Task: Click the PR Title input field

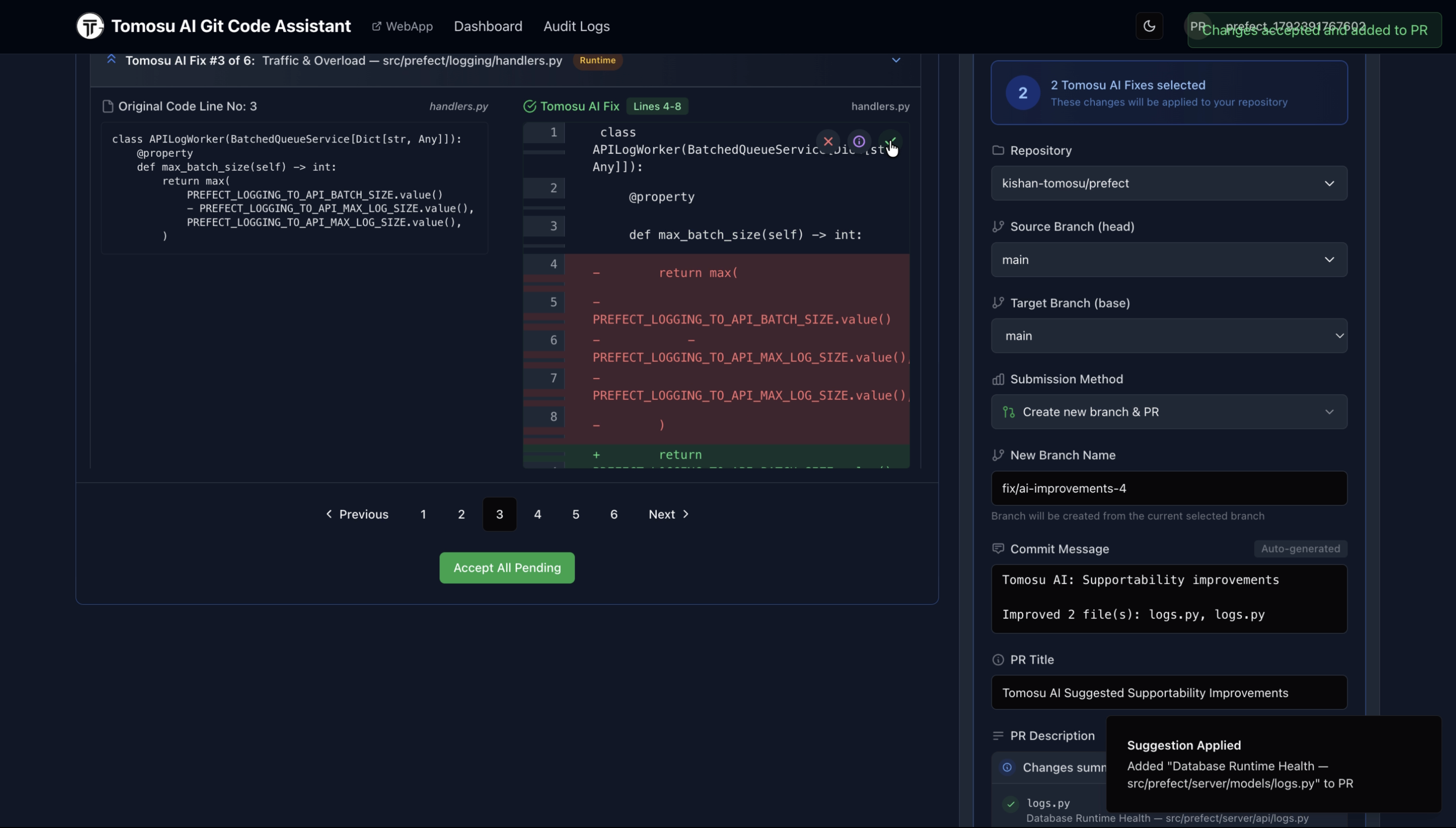Action: (x=1169, y=693)
